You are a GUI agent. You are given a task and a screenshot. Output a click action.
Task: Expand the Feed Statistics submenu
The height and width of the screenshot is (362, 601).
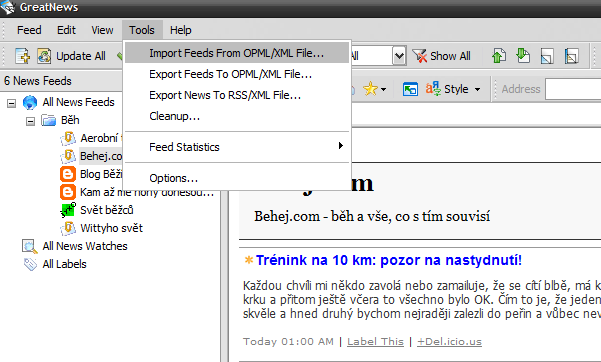(x=237, y=147)
